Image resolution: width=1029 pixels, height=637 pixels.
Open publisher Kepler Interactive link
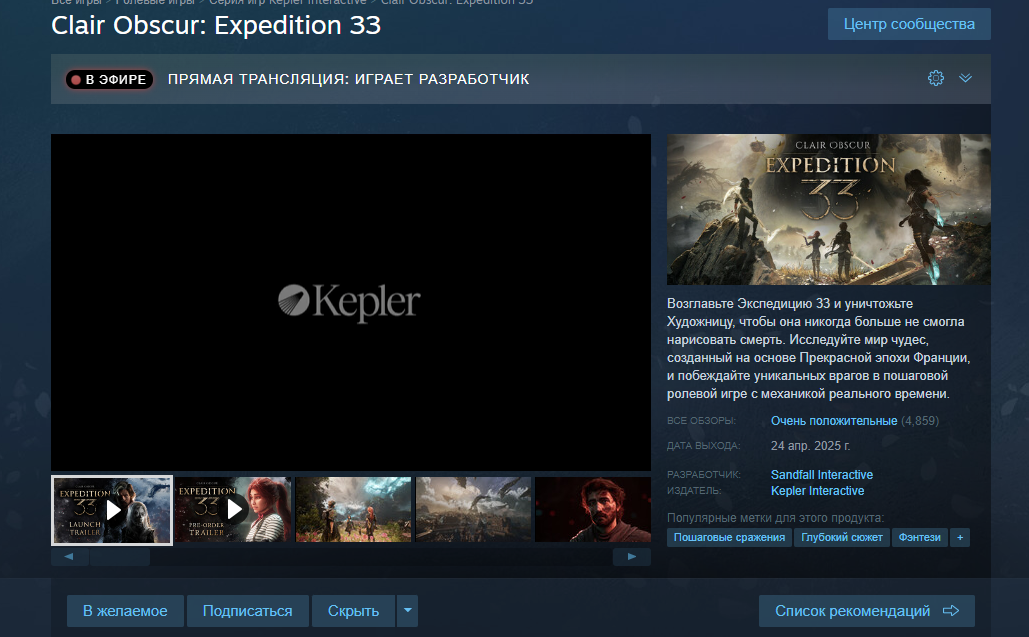point(817,491)
